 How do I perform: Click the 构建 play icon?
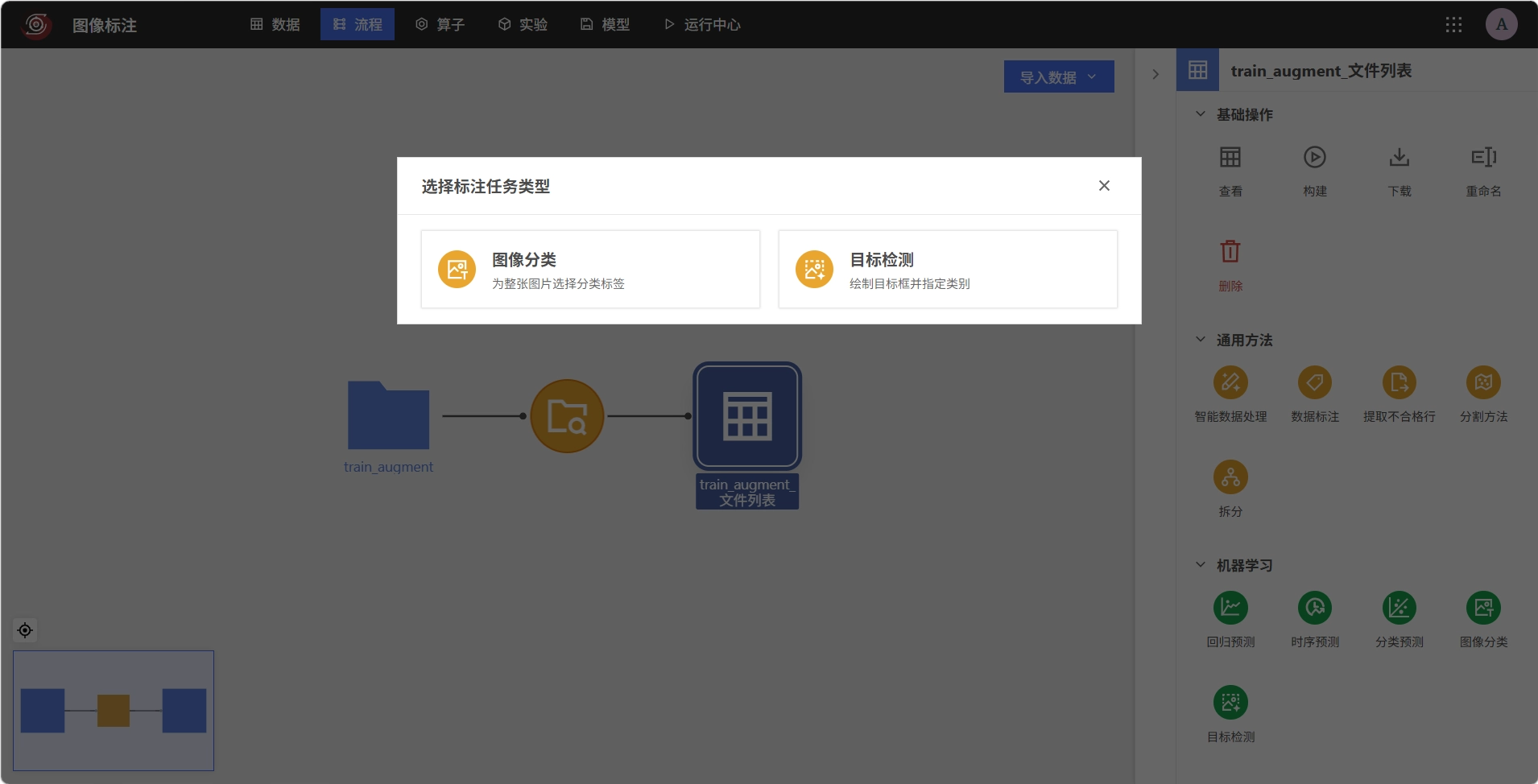(1315, 157)
